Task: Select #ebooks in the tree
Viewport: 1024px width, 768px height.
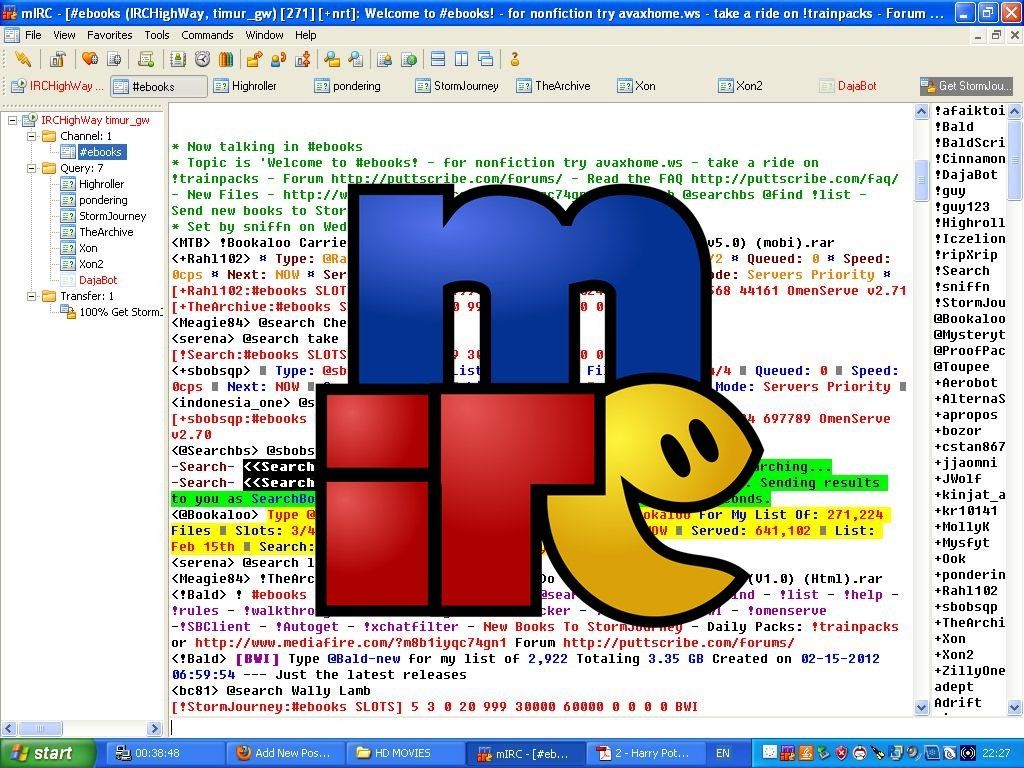Action: 100,152
